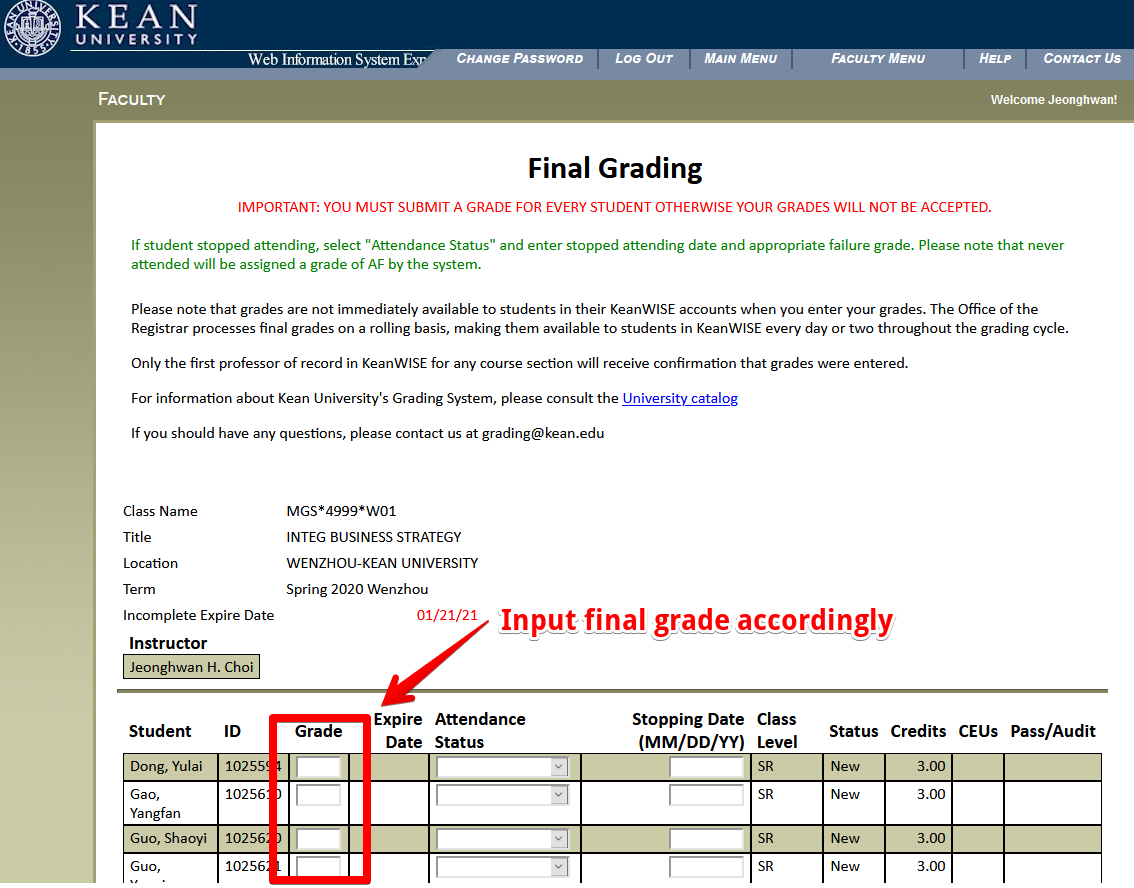Viewport: 1134px width, 888px height.
Task: Click the New status for Gao, Yangfan
Action: [845, 795]
